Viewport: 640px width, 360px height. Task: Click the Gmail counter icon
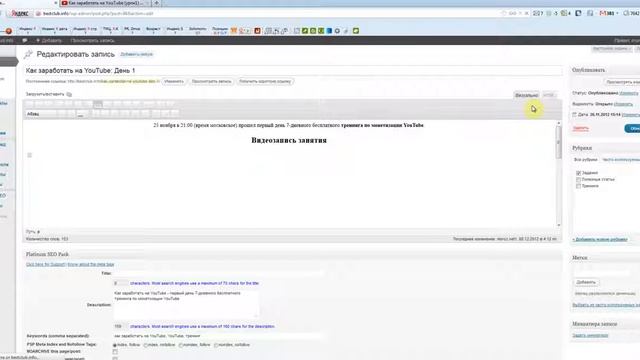pyautogui.click(x=607, y=13)
